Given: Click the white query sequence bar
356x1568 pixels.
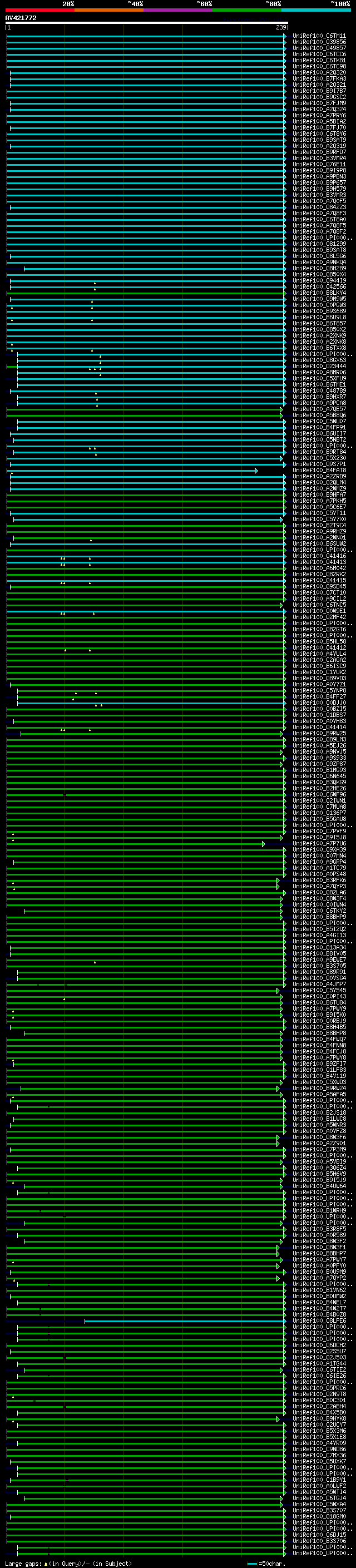Looking at the screenshot, I should [x=147, y=23].
